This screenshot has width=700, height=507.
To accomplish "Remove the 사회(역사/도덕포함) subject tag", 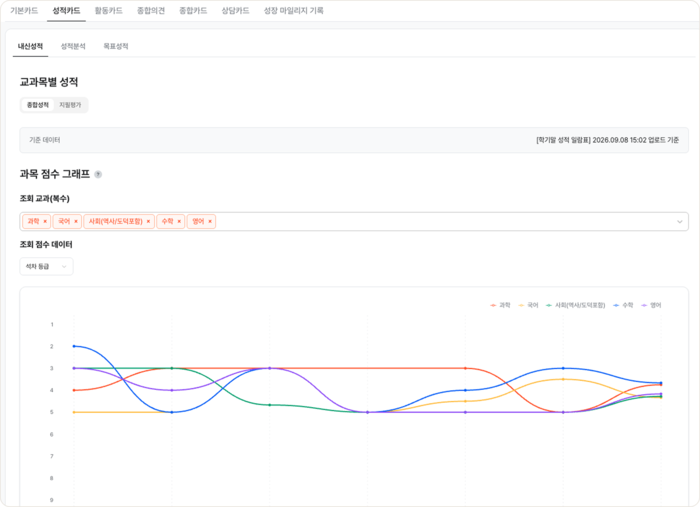I will [148, 221].
